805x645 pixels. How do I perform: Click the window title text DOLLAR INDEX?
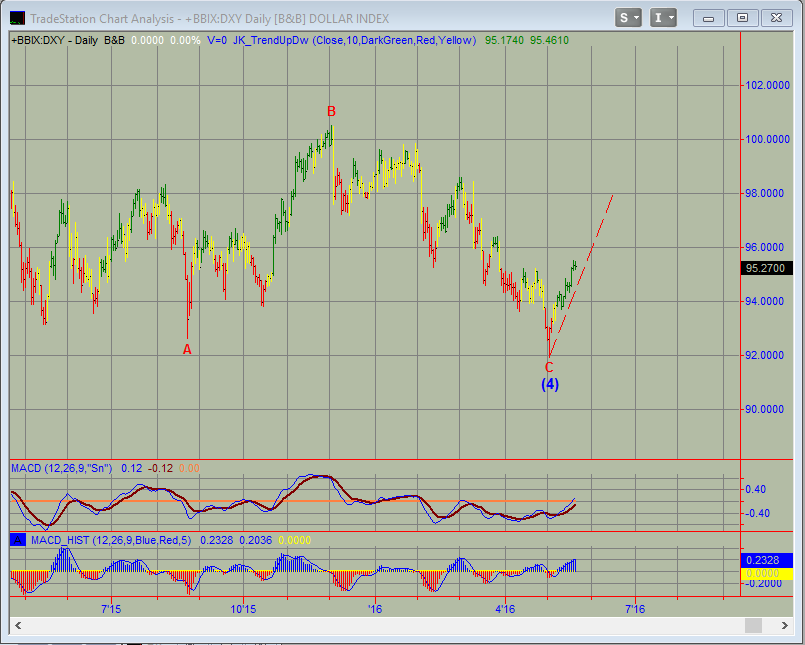(x=349, y=18)
